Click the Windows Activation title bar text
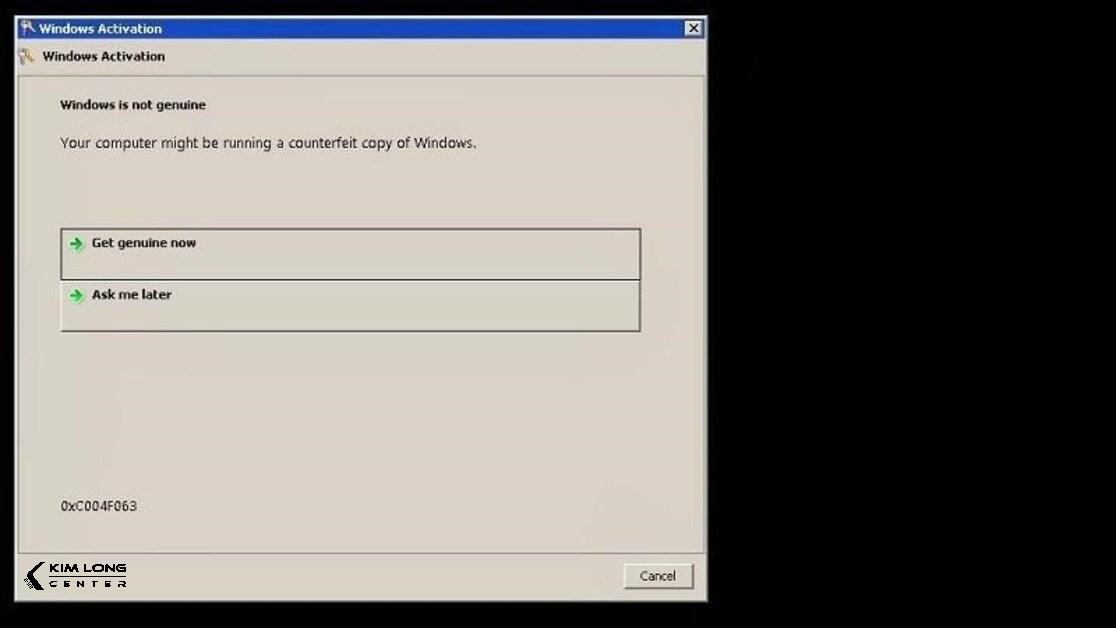1116x628 pixels. [99, 28]
